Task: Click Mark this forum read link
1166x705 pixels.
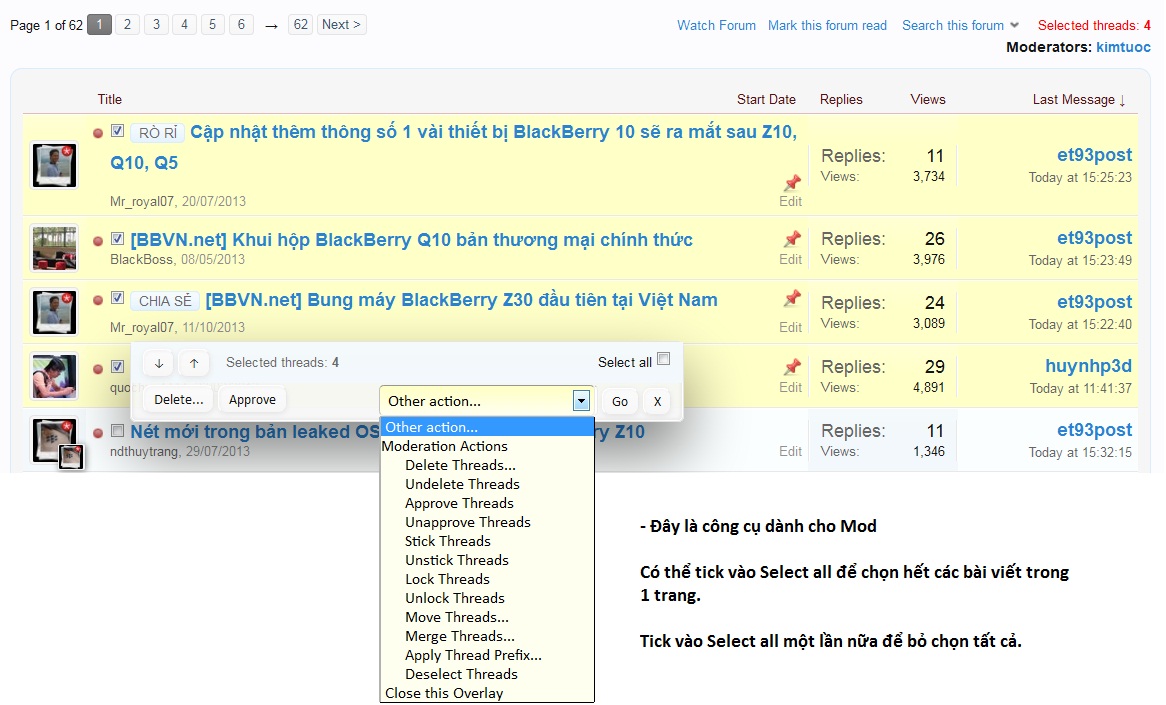Action: [827, 25]
